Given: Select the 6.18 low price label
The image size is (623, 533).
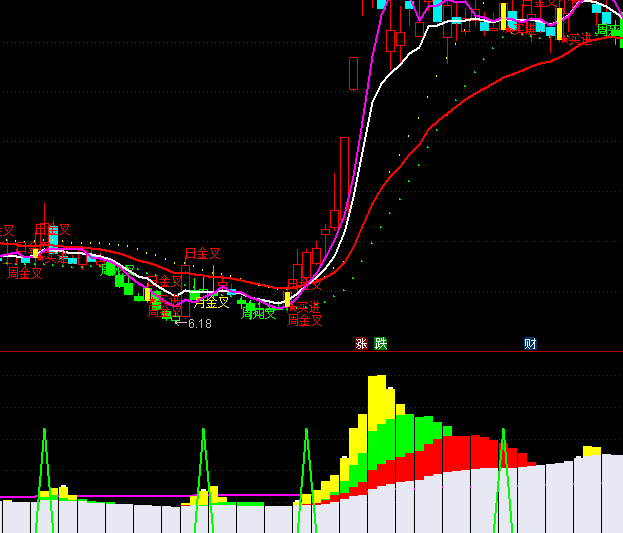Looking at the screenshot, I should coord(199,324).
